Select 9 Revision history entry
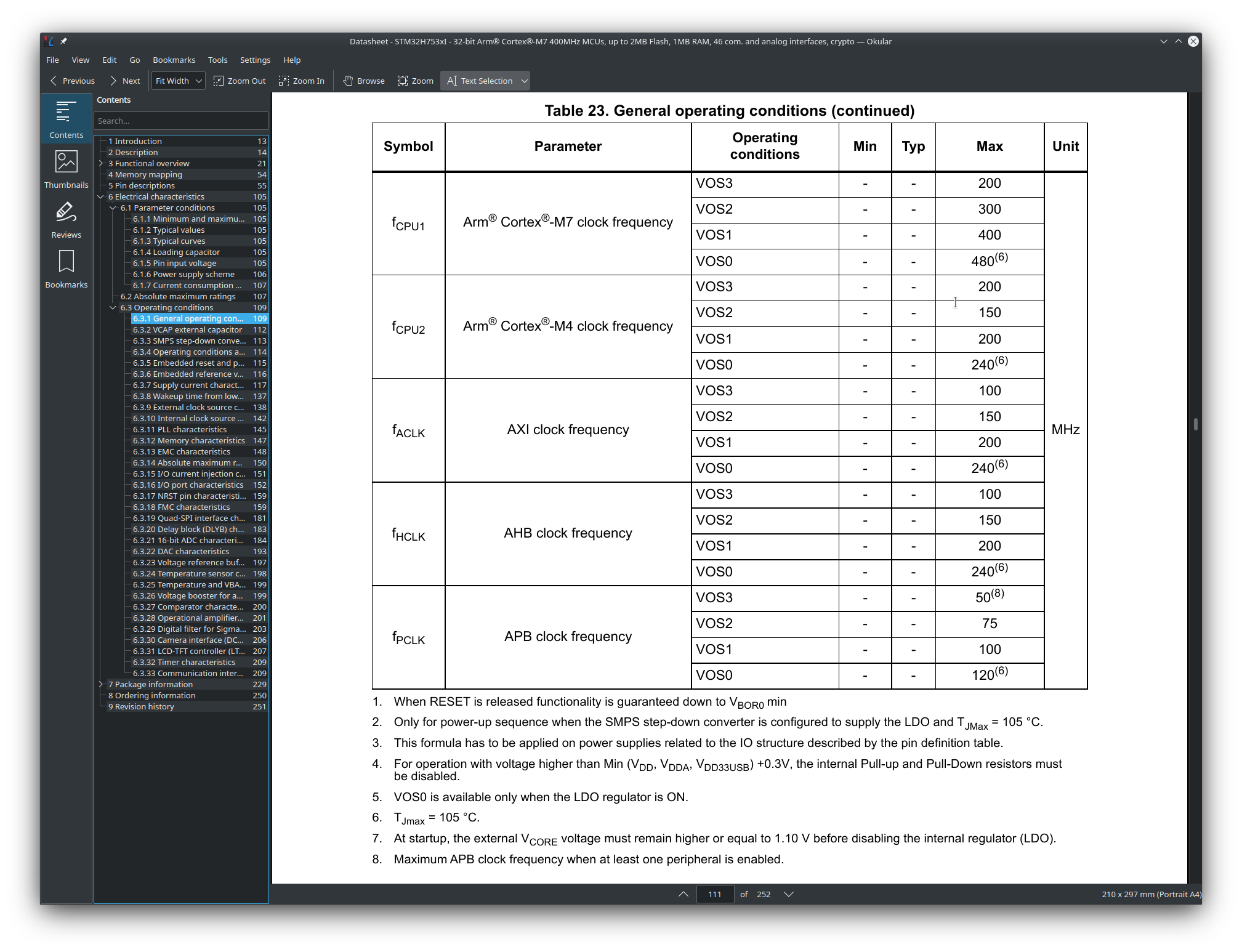The image size is (1242, 952). point(187,706)
